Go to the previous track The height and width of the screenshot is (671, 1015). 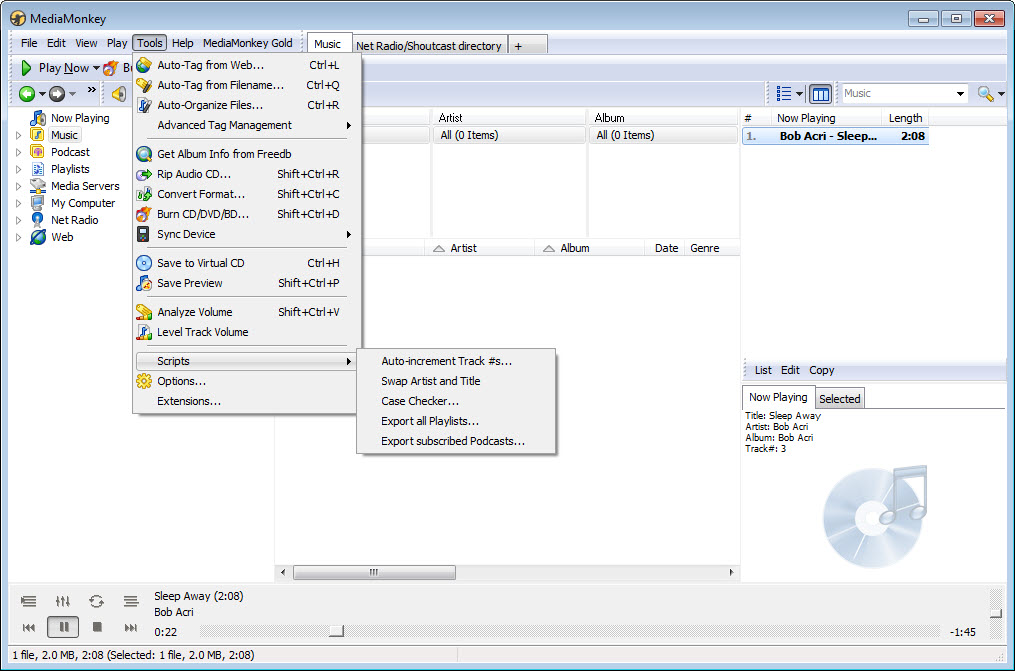pyautogui.click(x=29, y=627)
